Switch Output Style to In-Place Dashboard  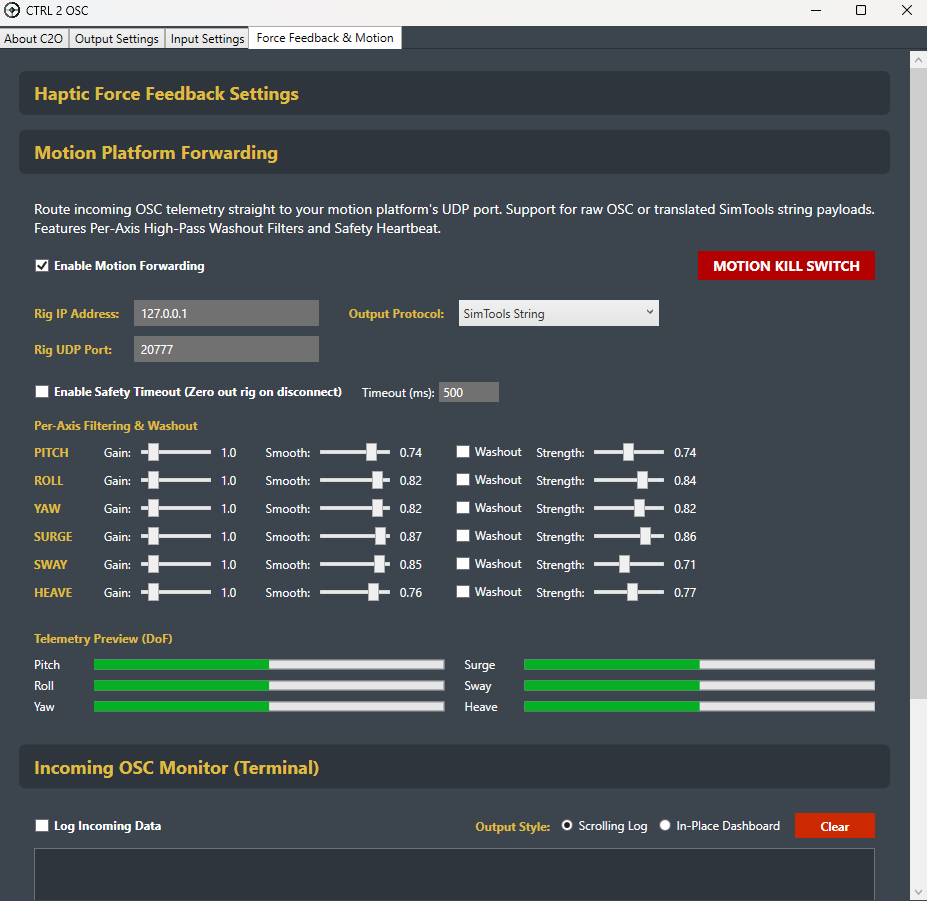pyautogui.click(x=664, y=825)
